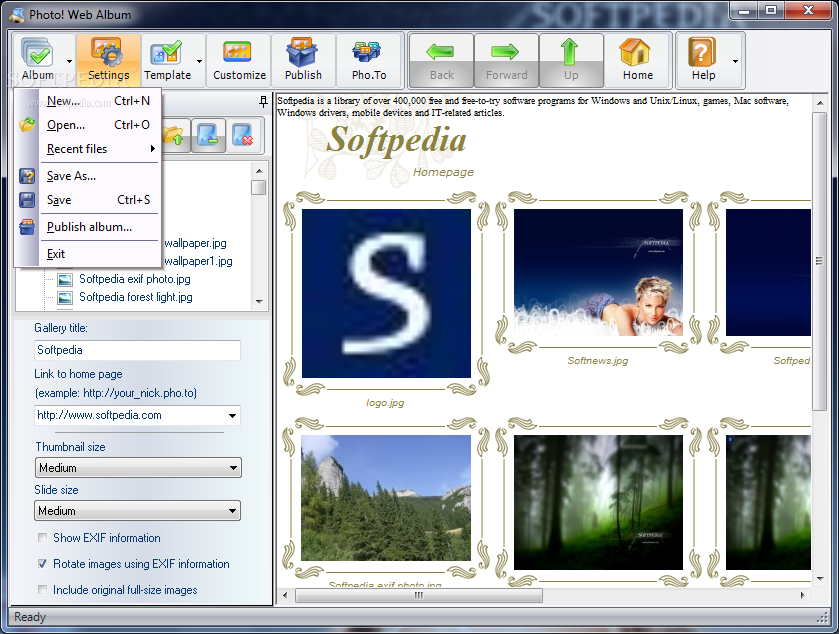Viewport: 839px width, 634px height.
Task: Open the Softpedia S logo thumbnail
Action: (x=386, y=294)
